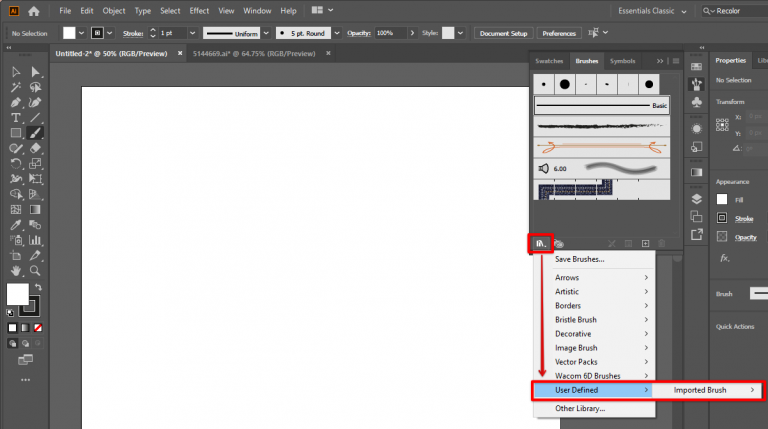Activate the Zoom tool
Screen dimensions: 768x429
(x=36, y=270)
